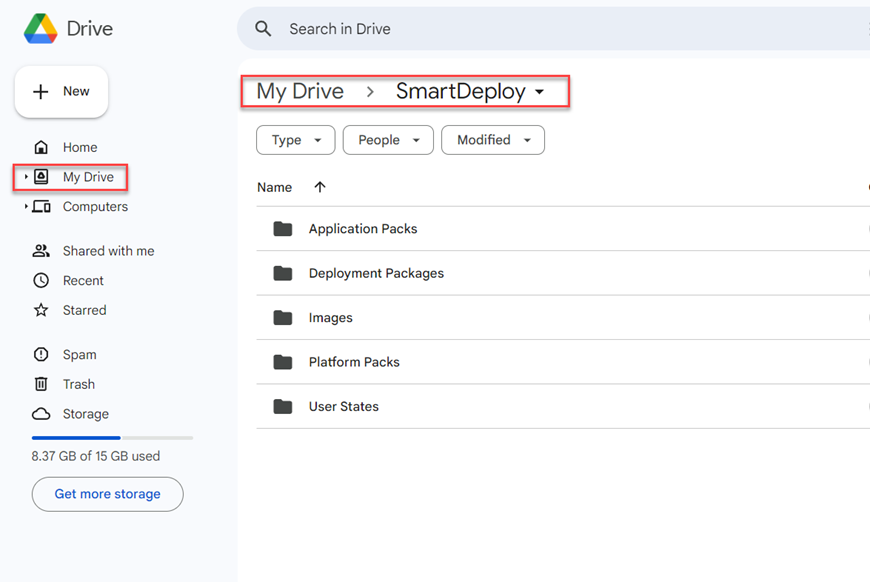
Task: Select the Deployment Packages folder name
Action: pos(376,274)
